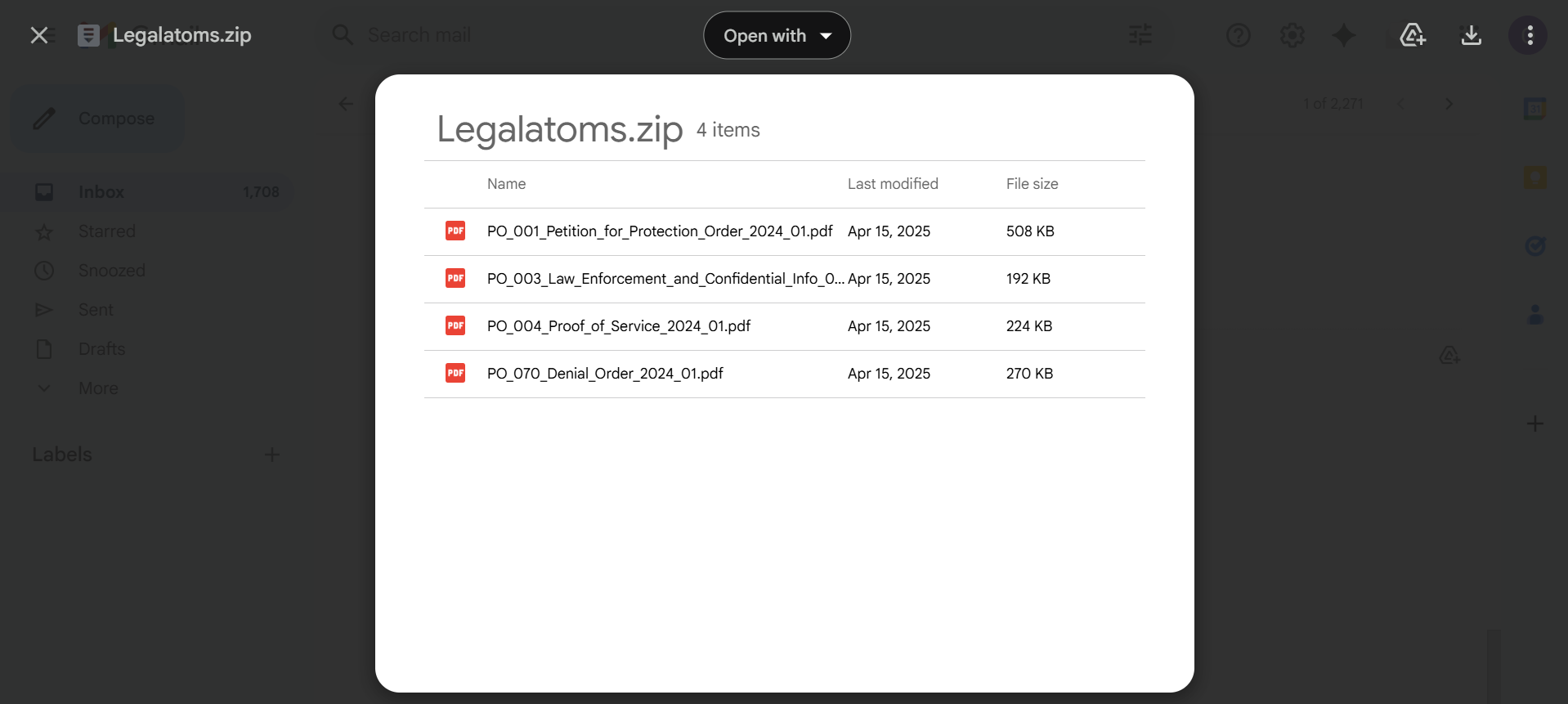This screenshot has height=704, width=1568.
Task: Click the 192 KB file size cell
Action: pos(1028,279)
